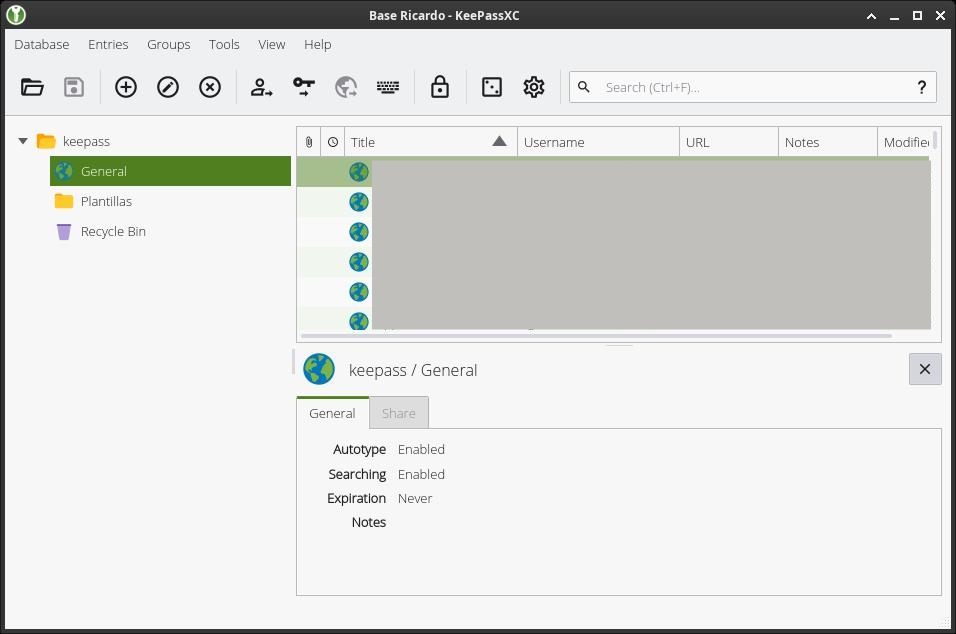956x634 pixels.
Task: Click the Notes label in preview
Action: pyautogui.click(x=369, y=522)
